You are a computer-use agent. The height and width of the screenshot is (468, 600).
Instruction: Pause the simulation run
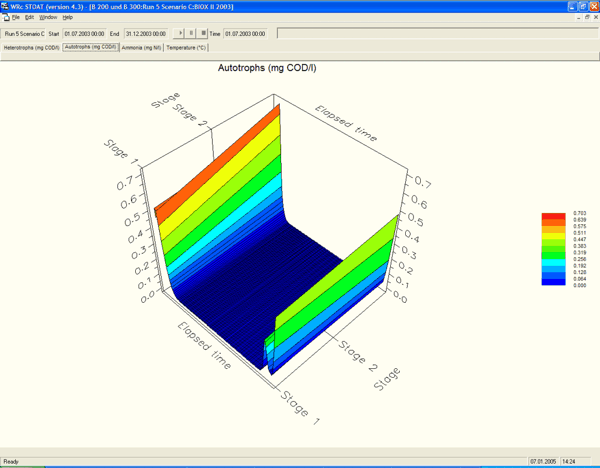click(191, 33)
